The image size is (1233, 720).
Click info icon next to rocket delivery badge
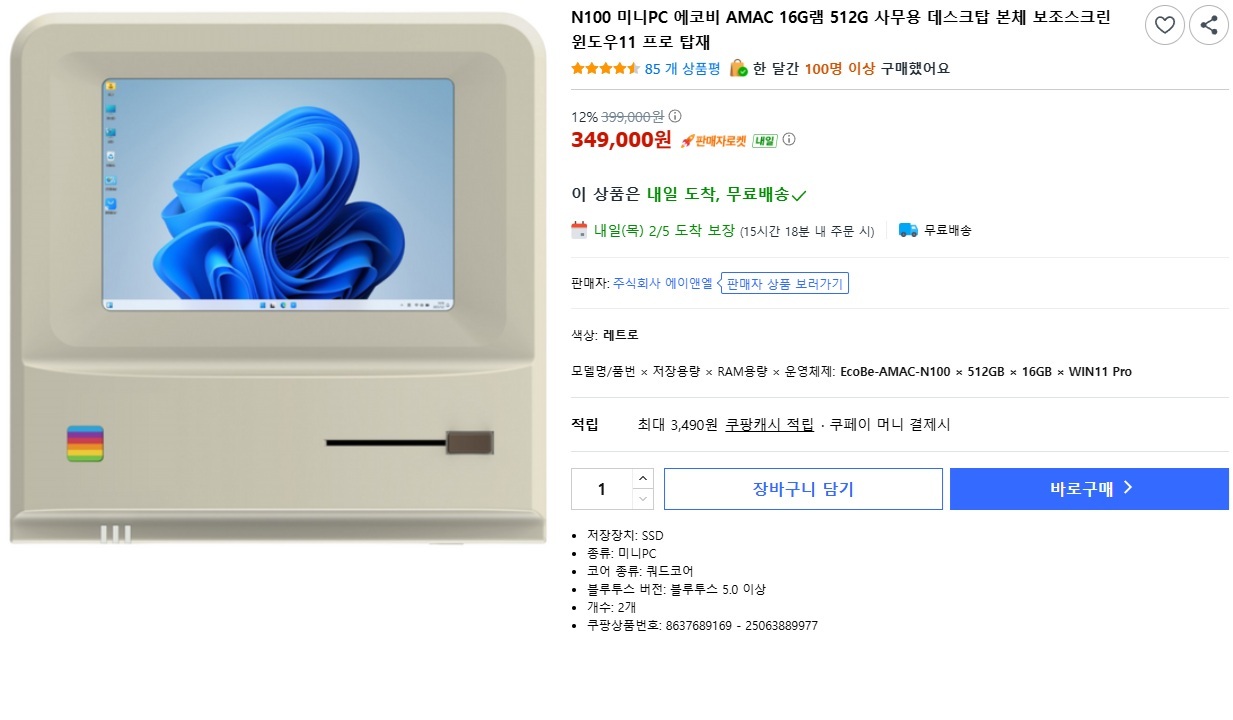click(789, 139)
